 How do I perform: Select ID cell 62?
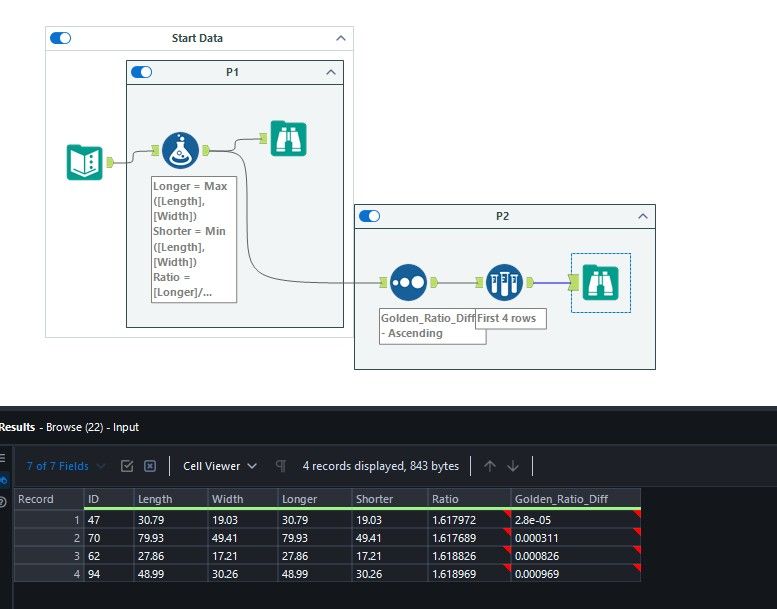[x=109, y=556]
